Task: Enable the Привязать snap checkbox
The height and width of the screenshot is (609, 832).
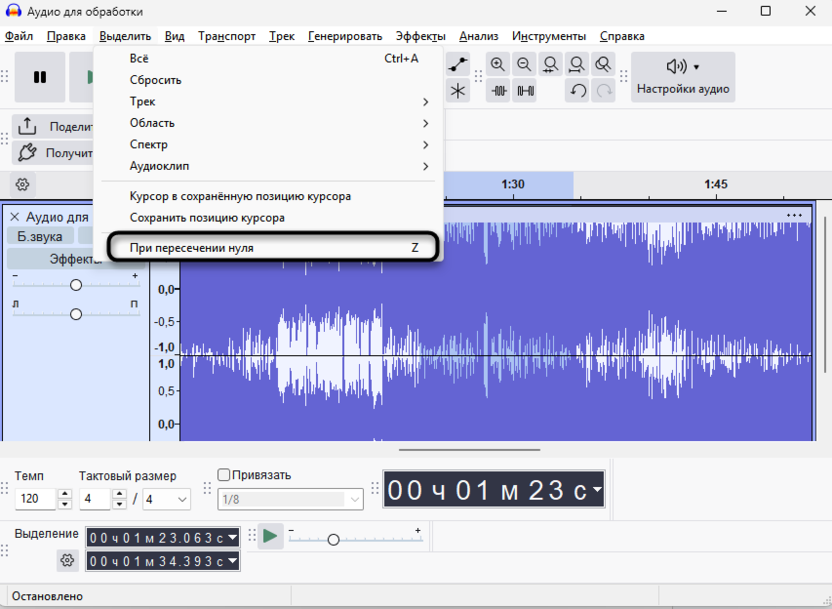Action: [224, 475]
